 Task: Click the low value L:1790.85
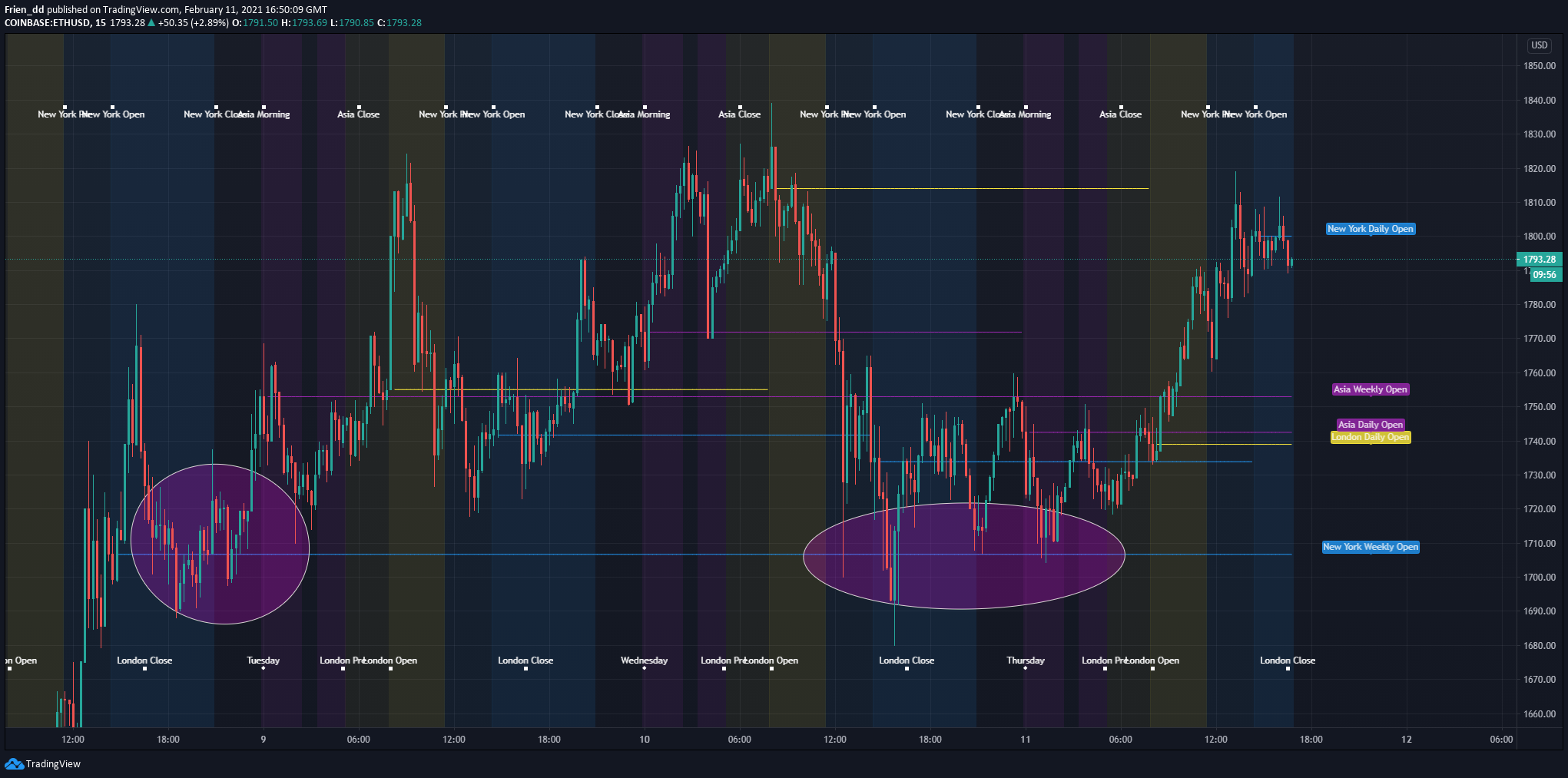(352, 23)
